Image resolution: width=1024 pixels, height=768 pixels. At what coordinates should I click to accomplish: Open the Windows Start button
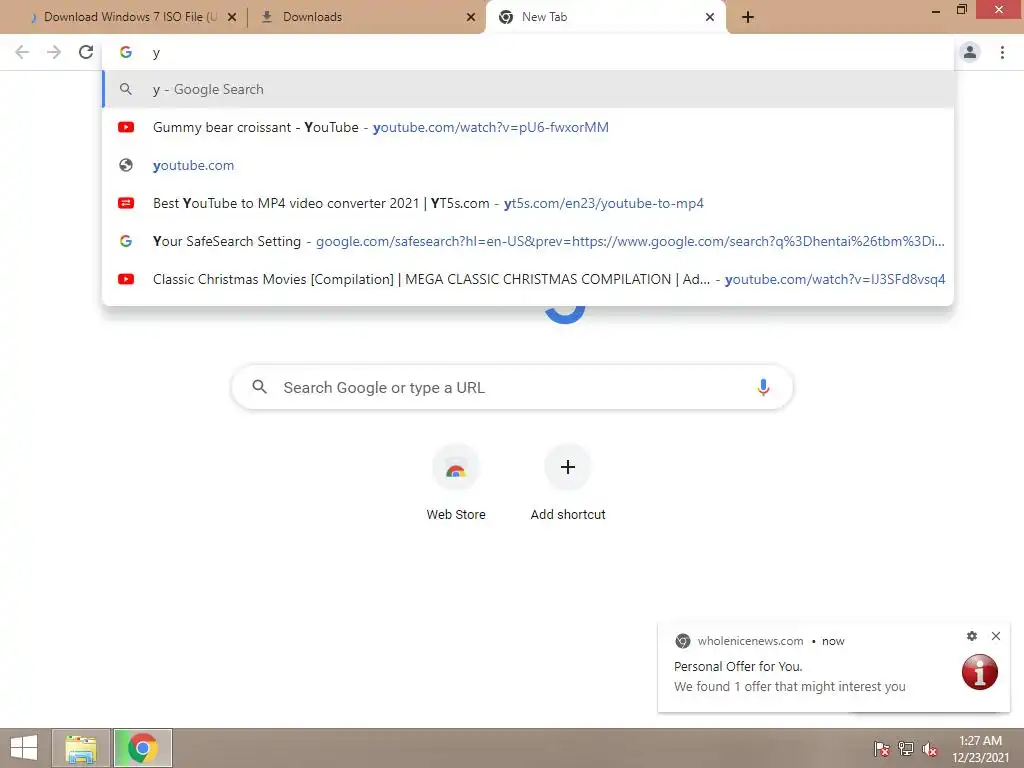pyautogui.click(x=24, y=748)
